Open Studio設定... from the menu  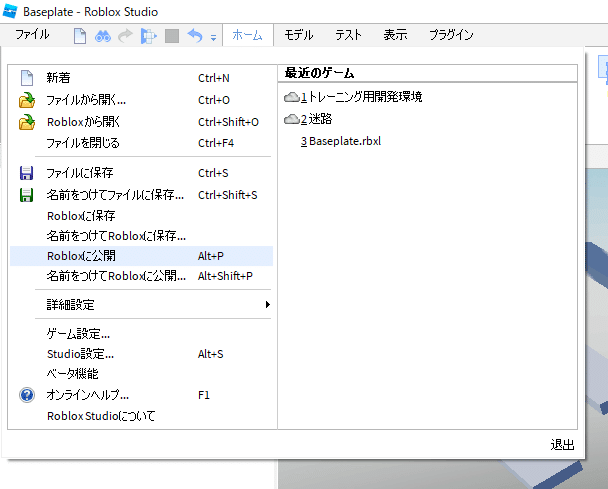[x=142, y=354]
